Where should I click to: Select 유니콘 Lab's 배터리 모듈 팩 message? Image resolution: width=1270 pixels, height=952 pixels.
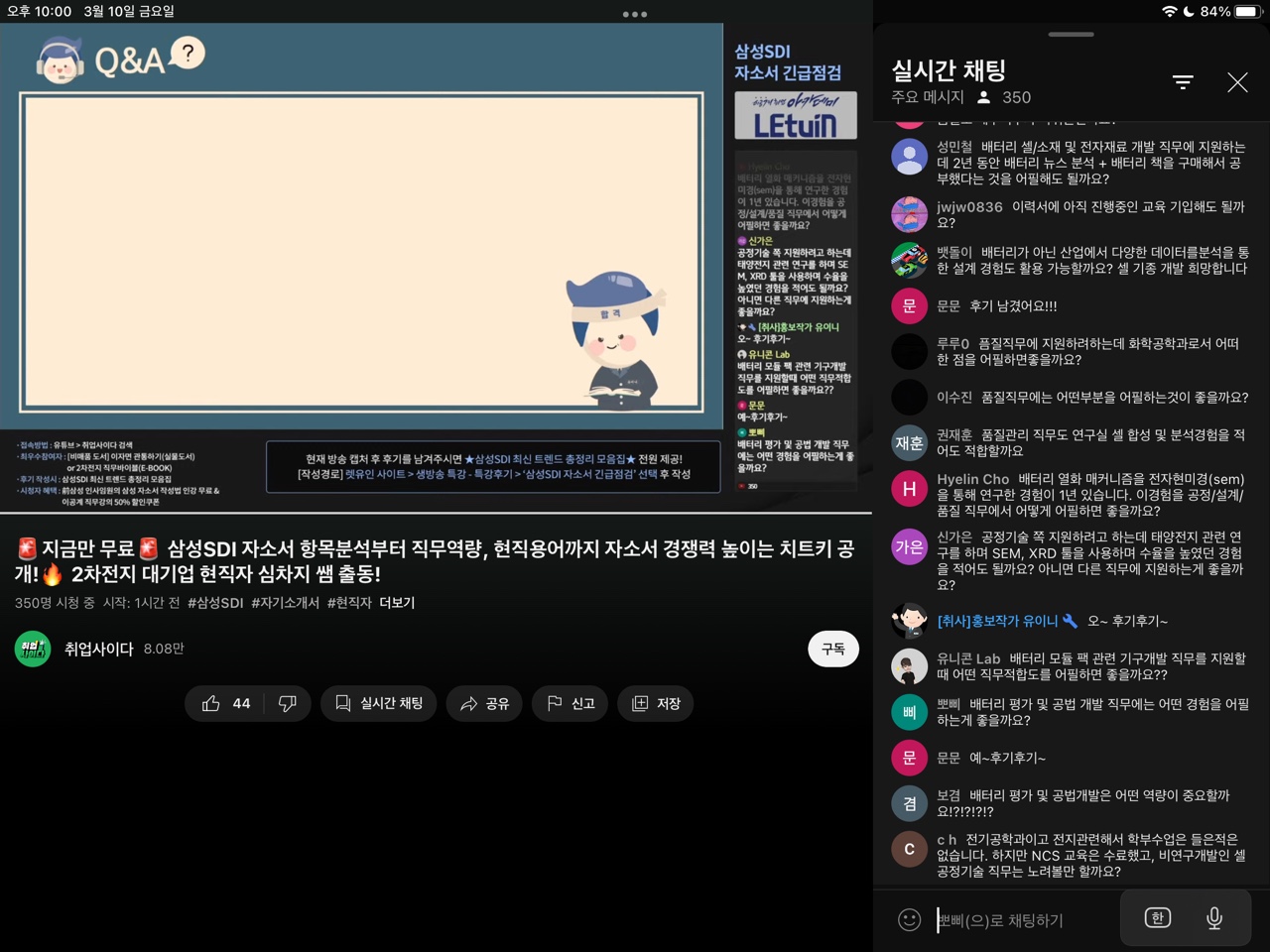pos(1091,666)
